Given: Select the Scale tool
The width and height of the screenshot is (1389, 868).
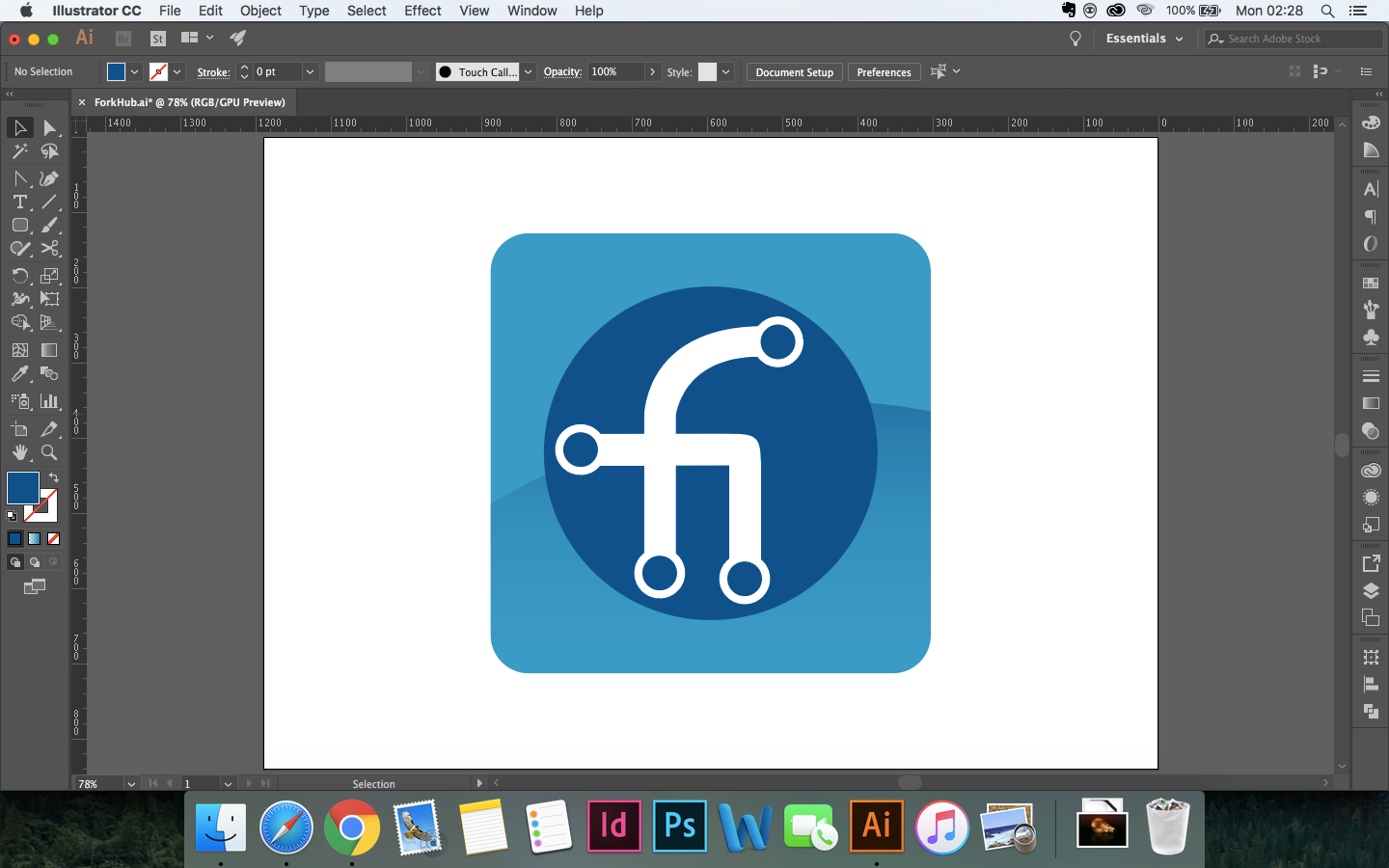Looking at the screenshot, I should pos(49,276).
